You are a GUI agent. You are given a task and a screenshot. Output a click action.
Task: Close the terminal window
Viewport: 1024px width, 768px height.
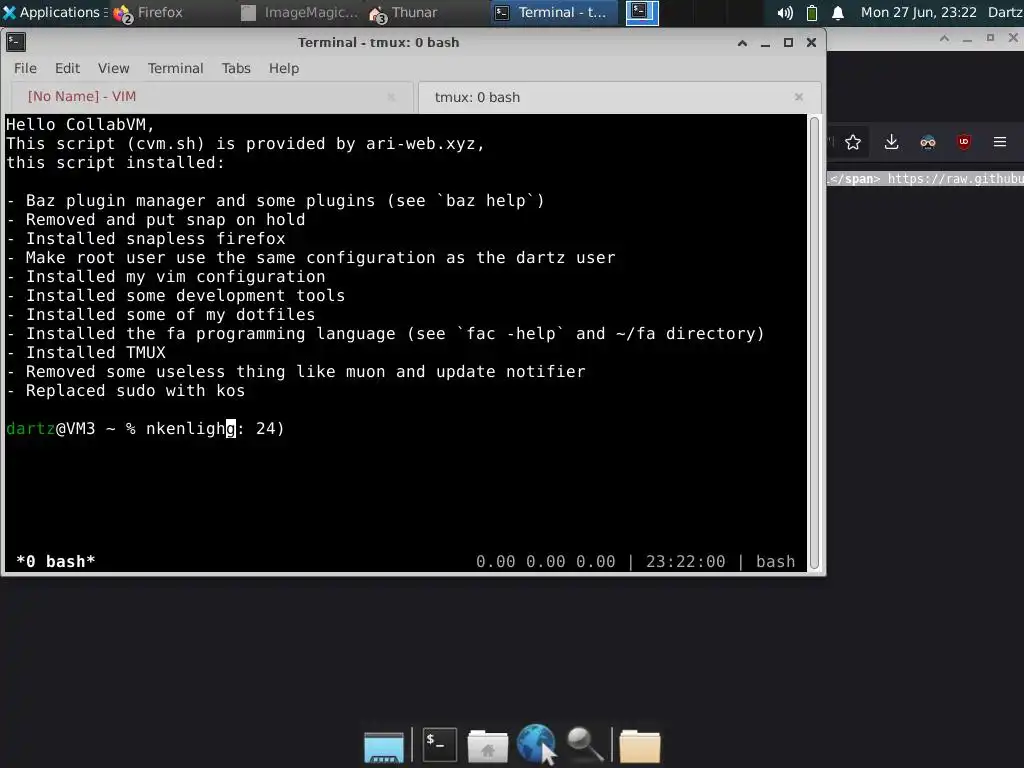click(x=811, y=43)
